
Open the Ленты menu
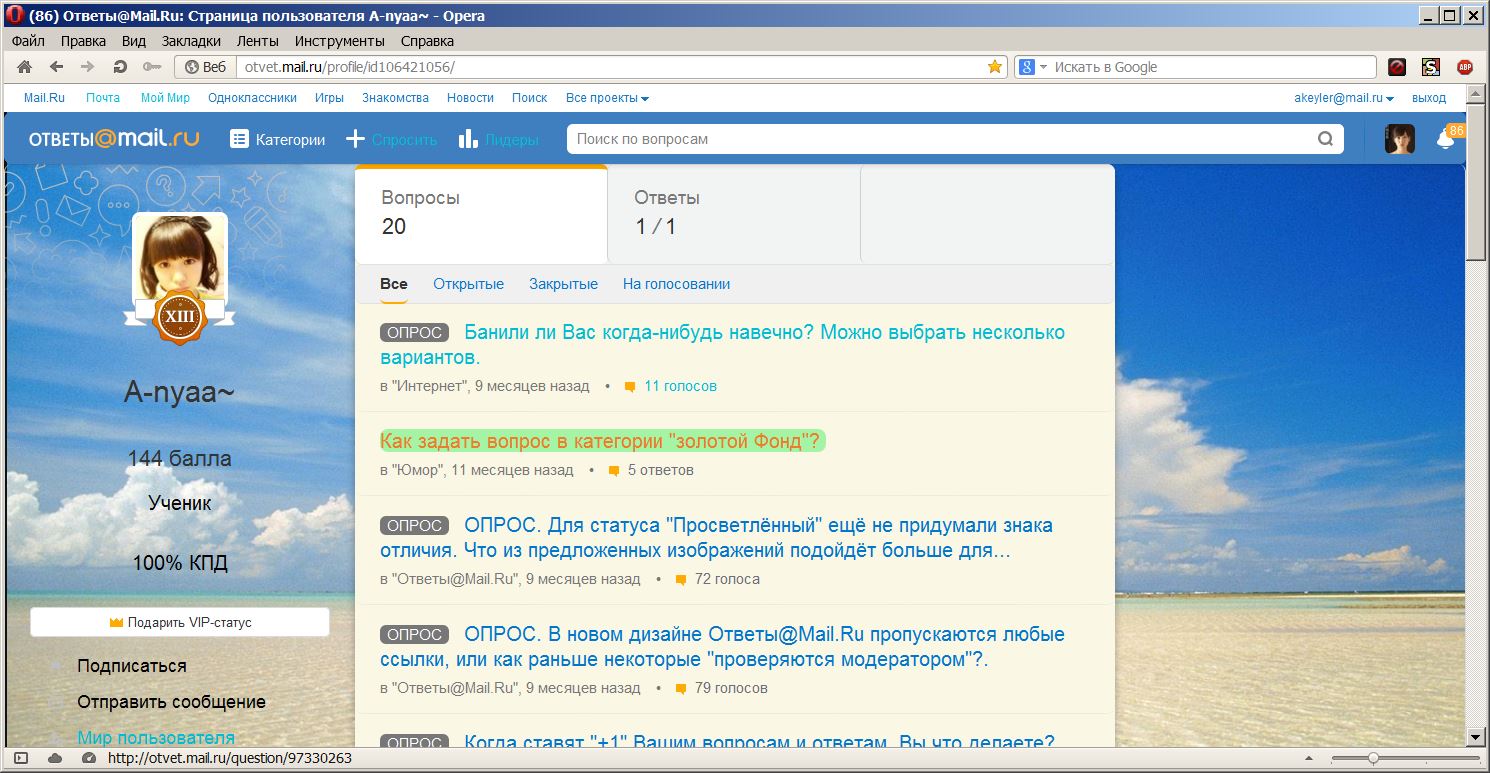tap(258, 41)
